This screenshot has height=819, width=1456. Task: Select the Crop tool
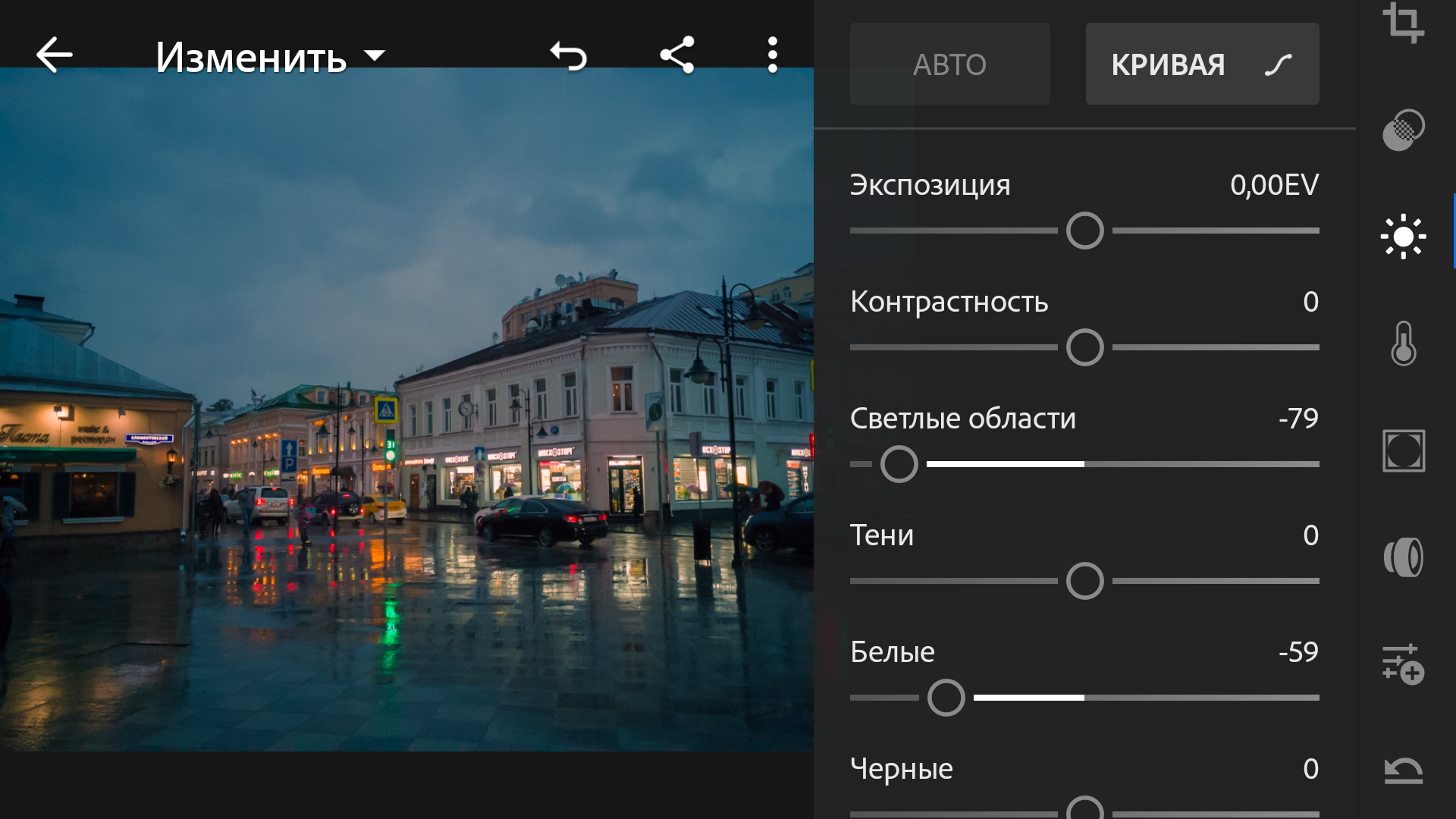(x=1403, y=23)
